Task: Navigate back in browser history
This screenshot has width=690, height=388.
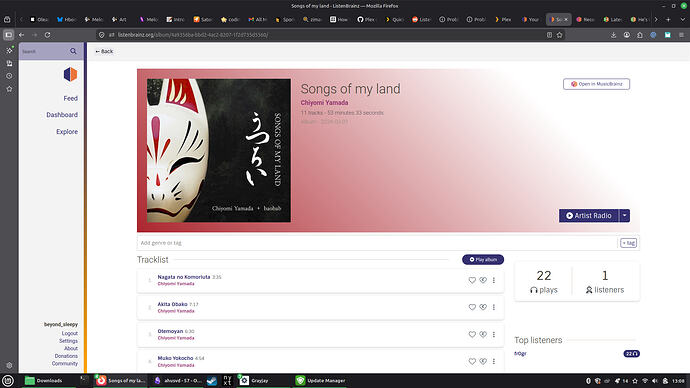Action: pyautogui.click(x=21, y=35)
